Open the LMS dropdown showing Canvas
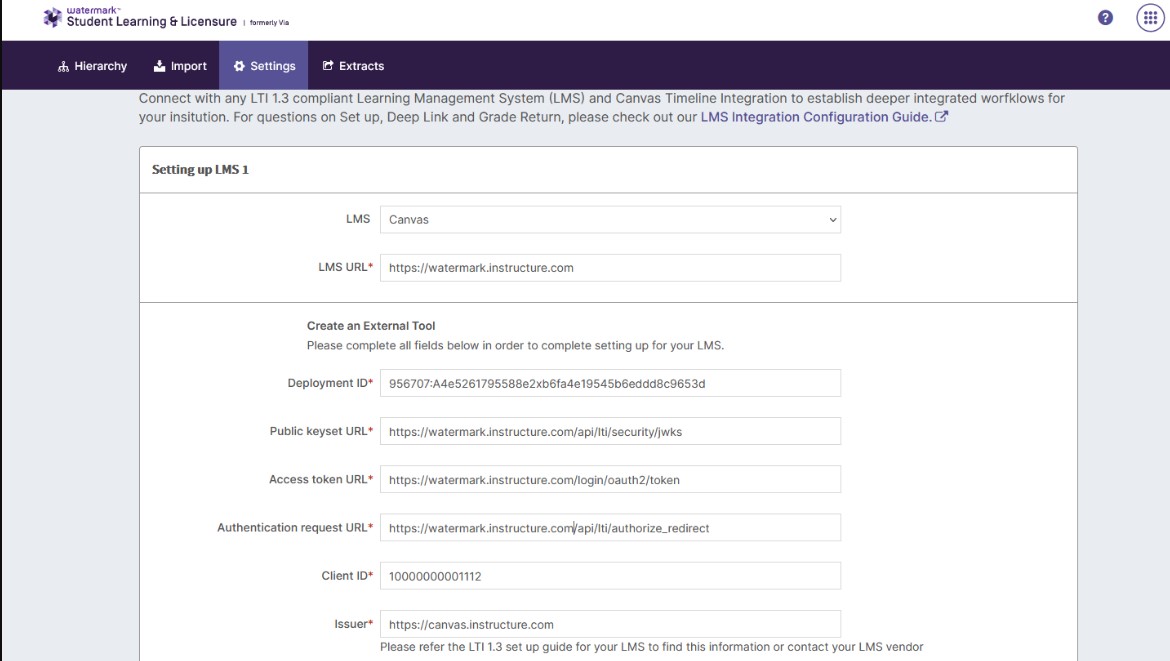Image resolution: width=1170 pixels, height=661 pixels. pyautogui.click(x=610, y=219)
